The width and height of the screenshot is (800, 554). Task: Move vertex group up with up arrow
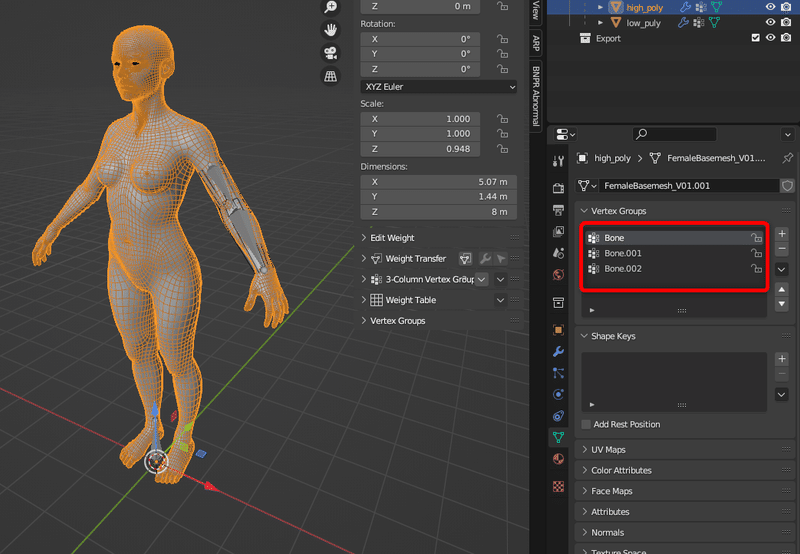(782, 289)
